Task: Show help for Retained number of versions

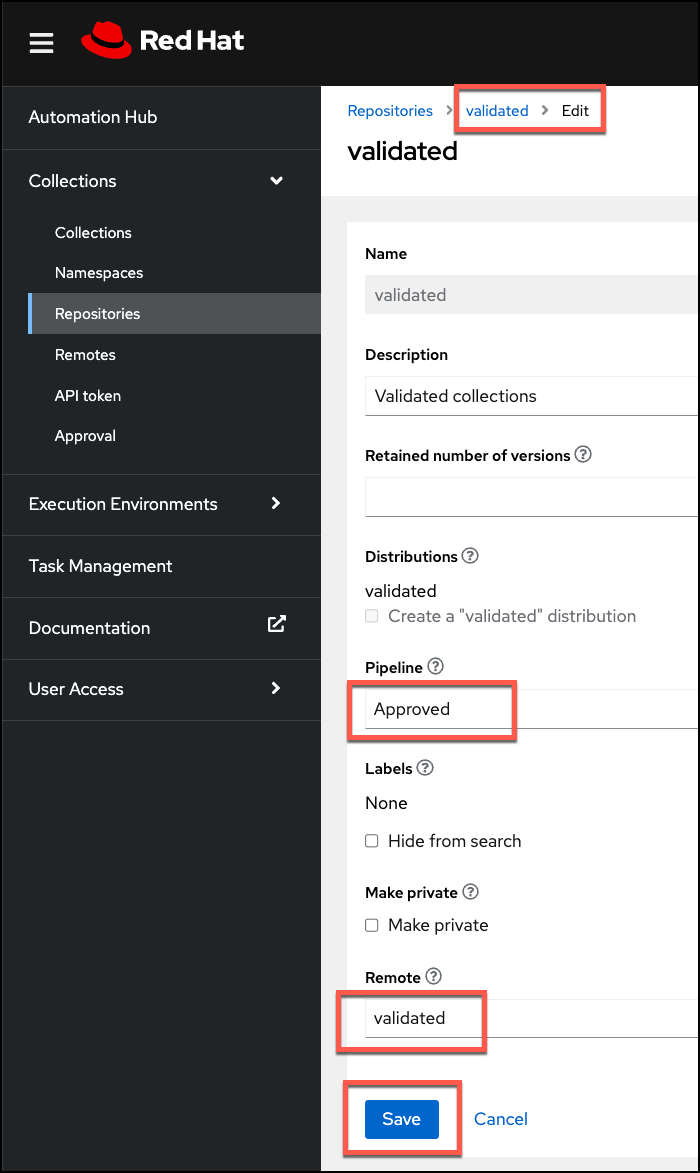Action: coord(583,455)
